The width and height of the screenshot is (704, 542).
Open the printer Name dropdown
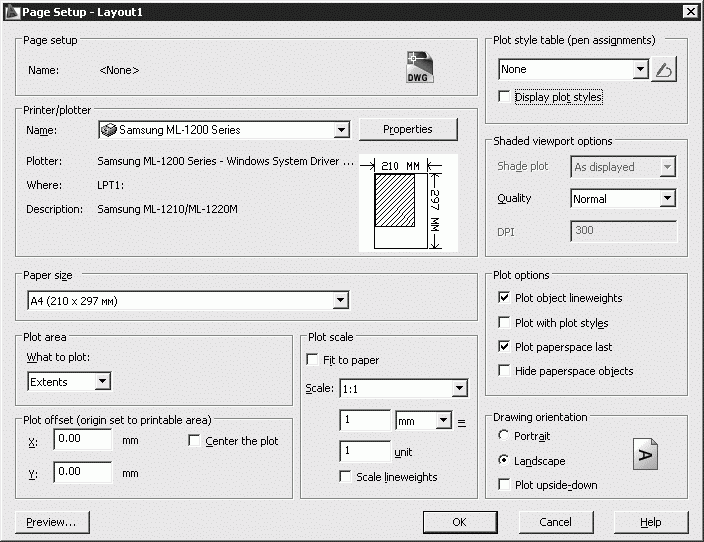coord(341,130)
